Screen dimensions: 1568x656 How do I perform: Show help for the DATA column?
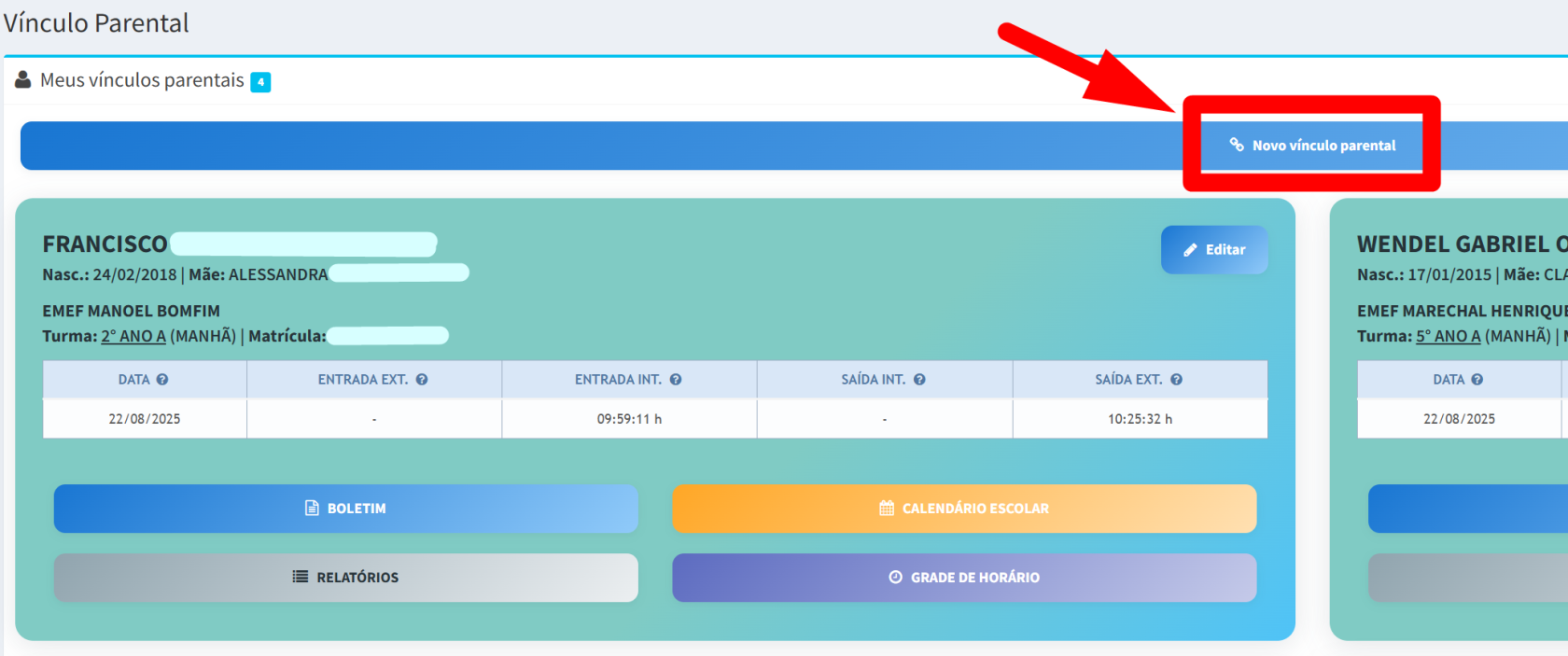(162, 380)
